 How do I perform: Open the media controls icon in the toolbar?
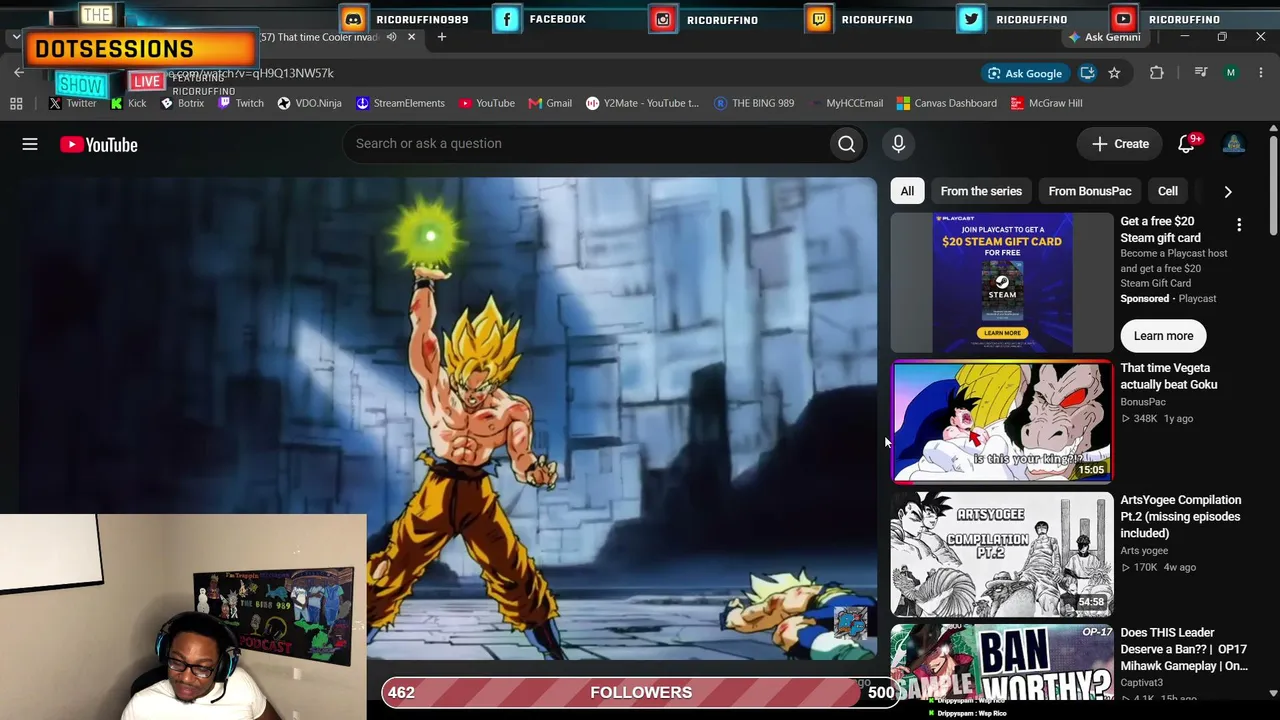[1201, 73]
